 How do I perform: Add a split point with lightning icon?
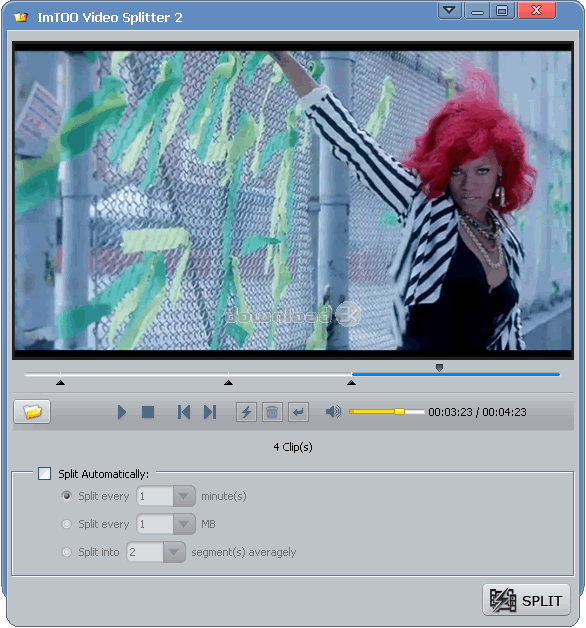[x=246, y=412]
